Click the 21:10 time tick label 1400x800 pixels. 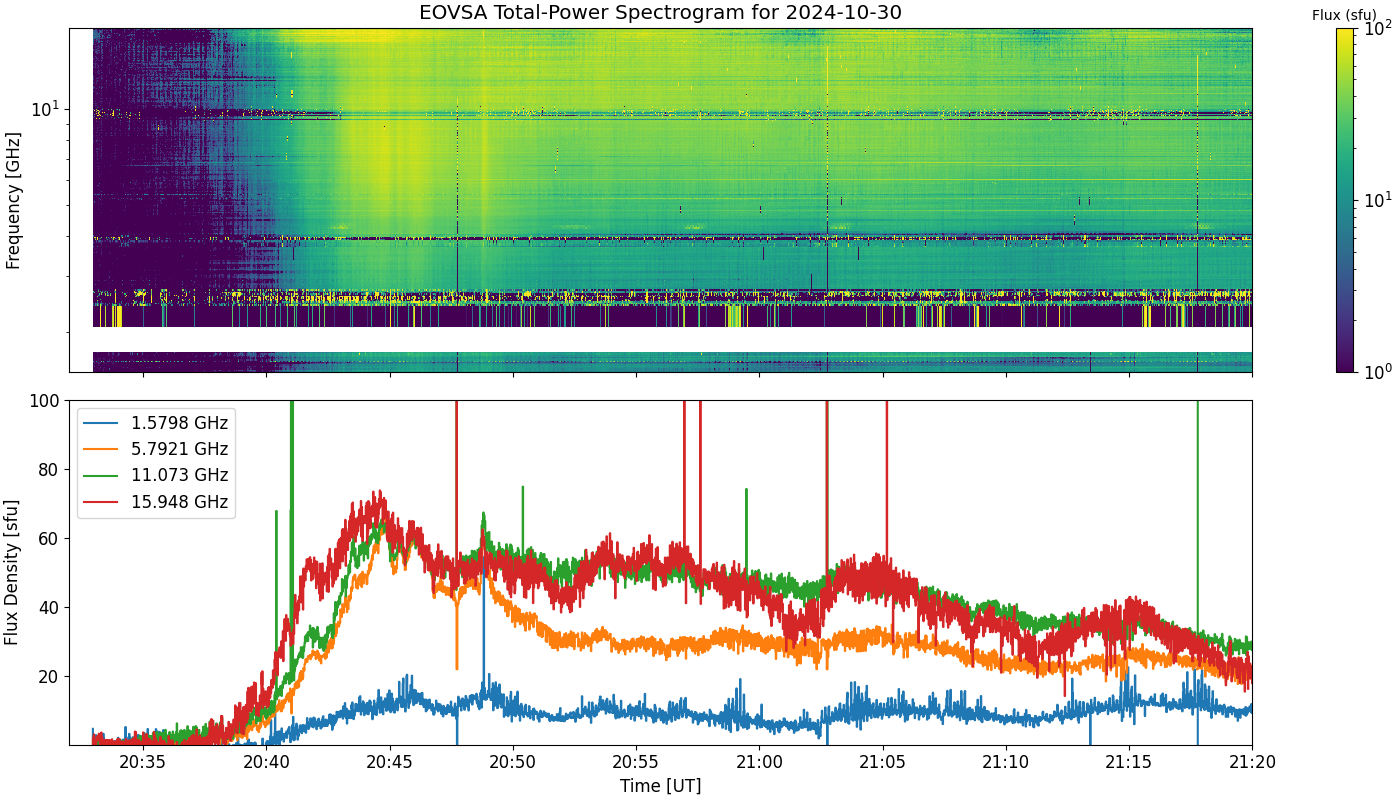(x=1006, y=763)
